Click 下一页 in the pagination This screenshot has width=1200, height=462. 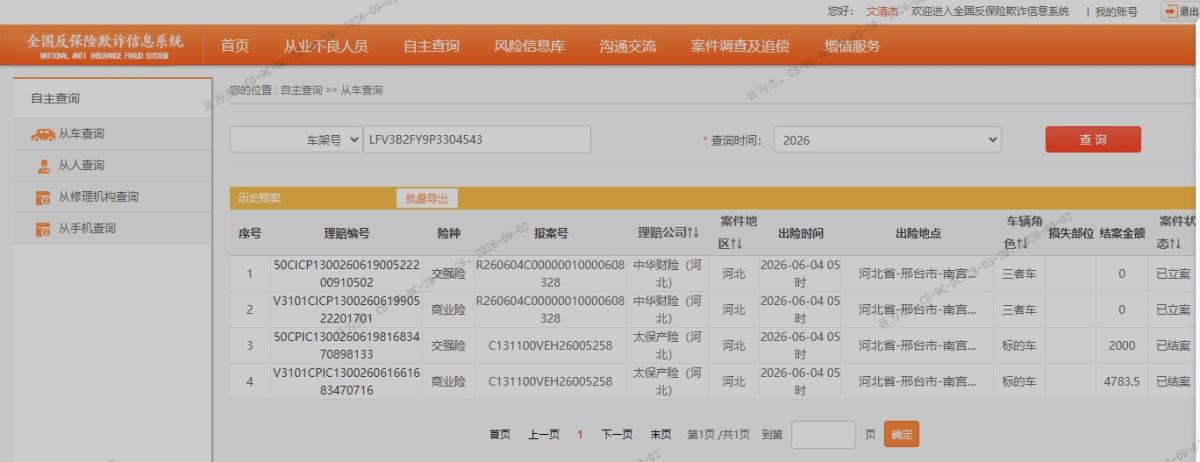pyautogui.click(x=617, y=434)
